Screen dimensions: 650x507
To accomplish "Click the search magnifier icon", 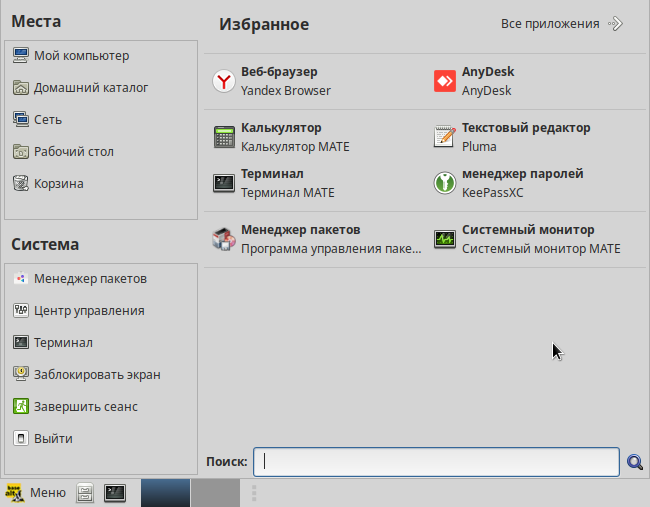I will pos(635,462).
